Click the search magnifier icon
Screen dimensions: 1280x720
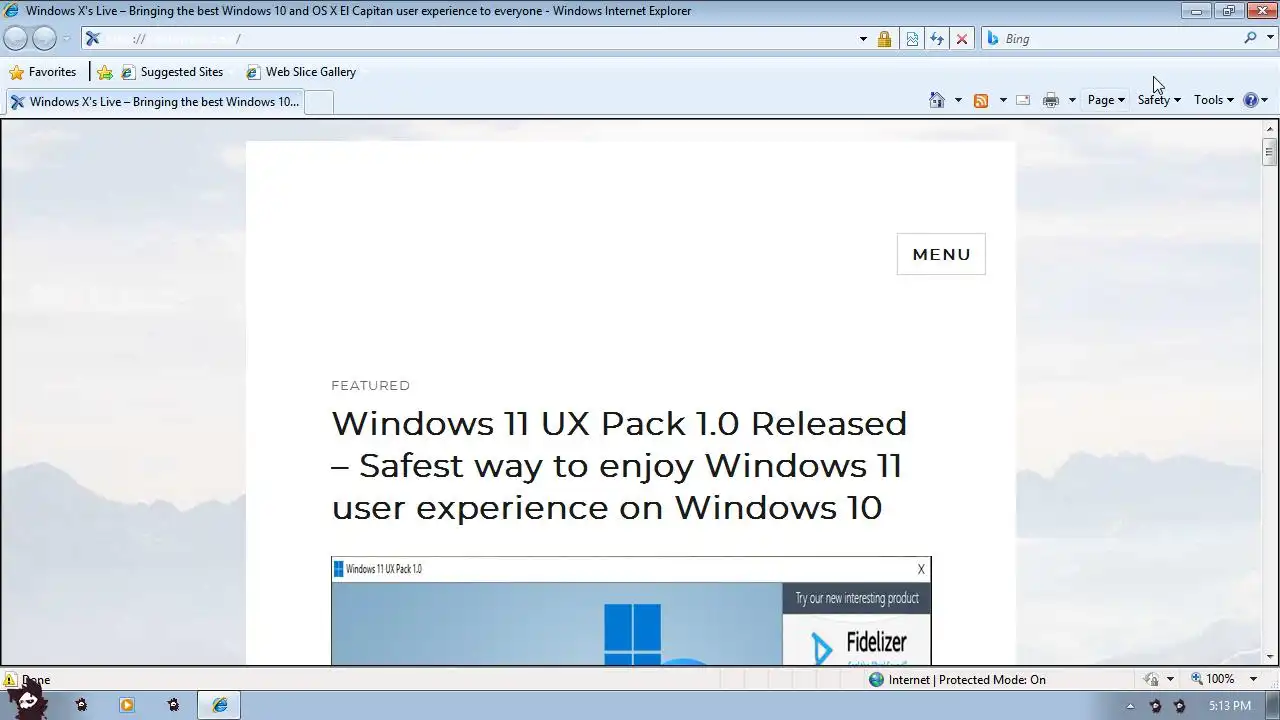coord(1250,38)
